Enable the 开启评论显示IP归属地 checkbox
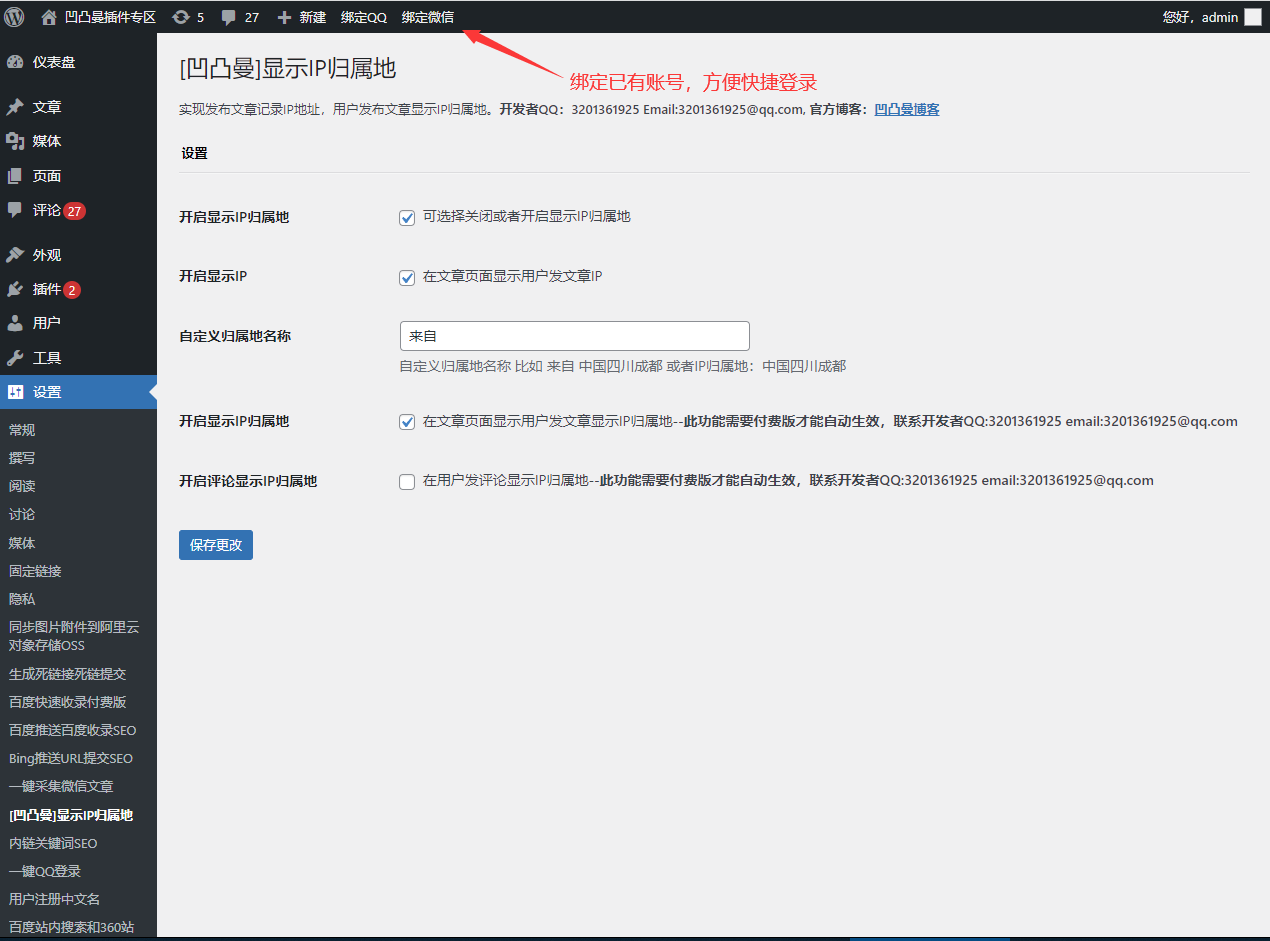This screenshot has width=1270, height=941. (x=407, y=481)
